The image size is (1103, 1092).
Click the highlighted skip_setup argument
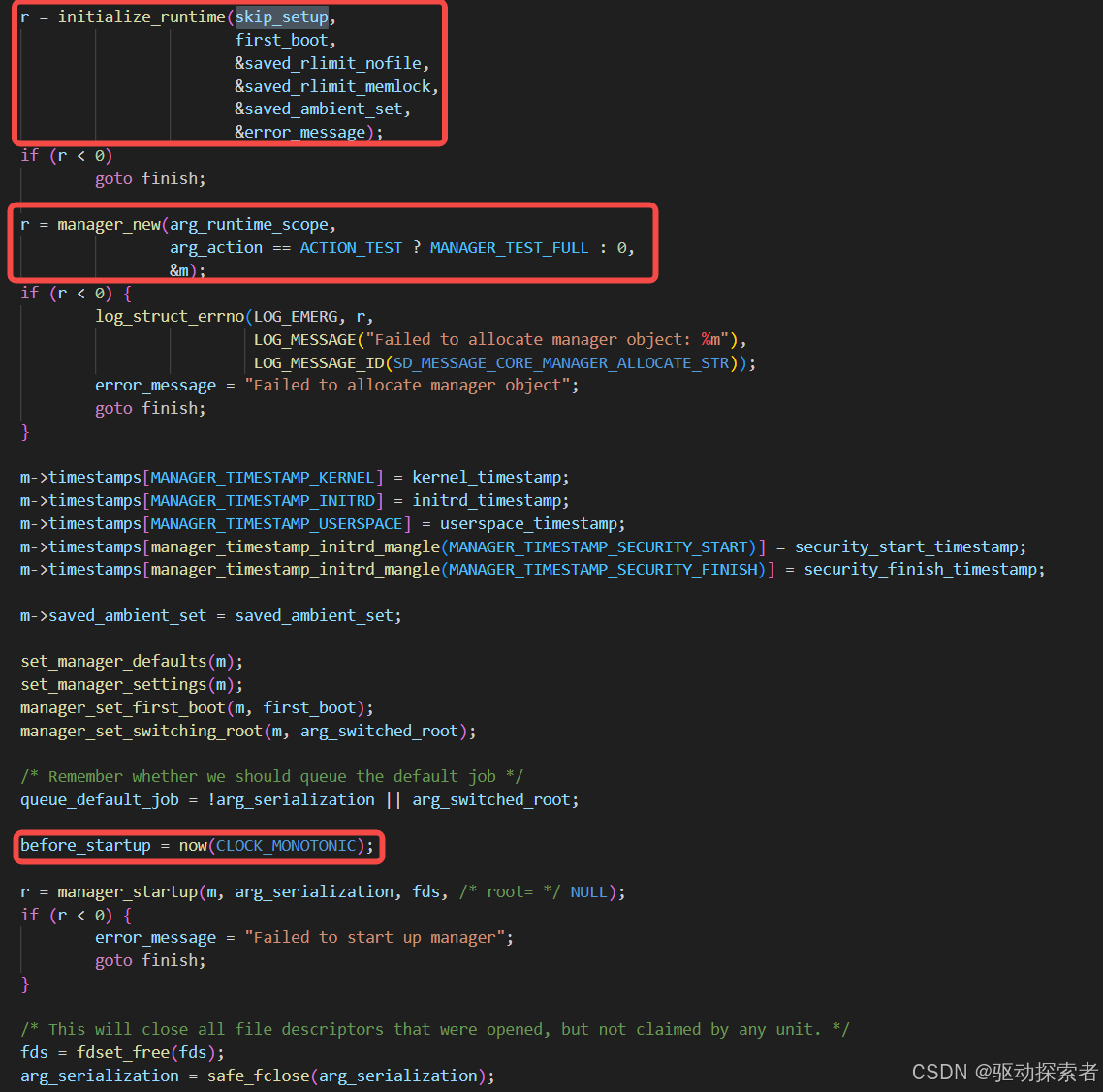pyautogui.click(x=281, y=16)
